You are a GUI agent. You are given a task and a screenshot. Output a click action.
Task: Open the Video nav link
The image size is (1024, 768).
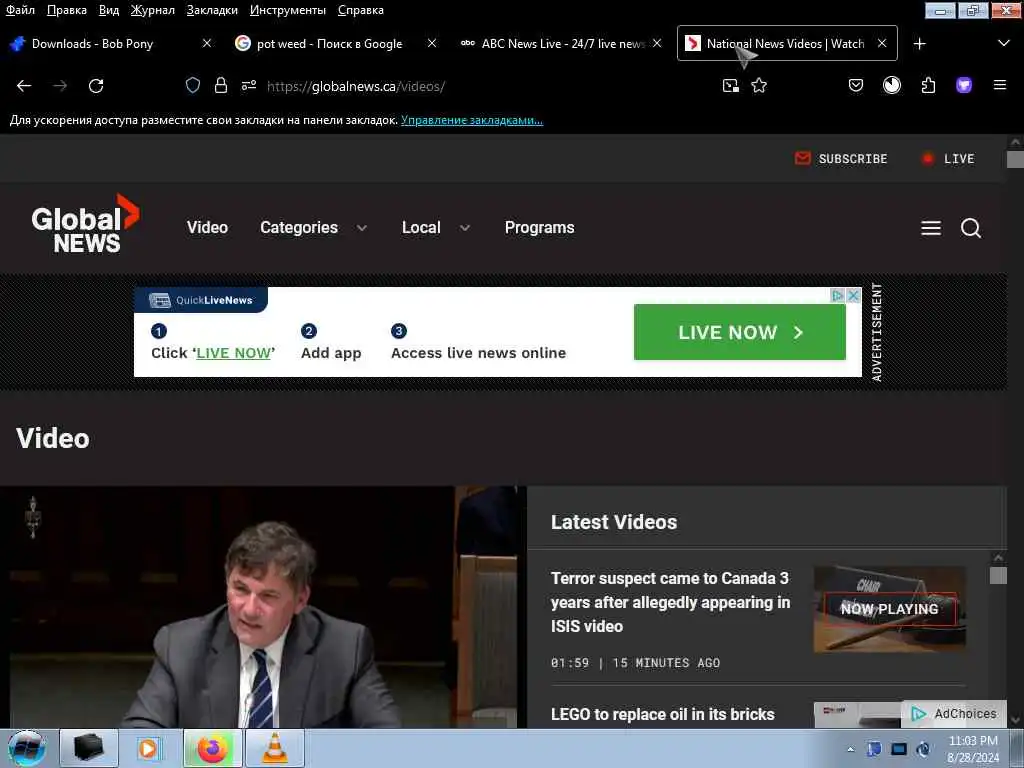point(207,227)
